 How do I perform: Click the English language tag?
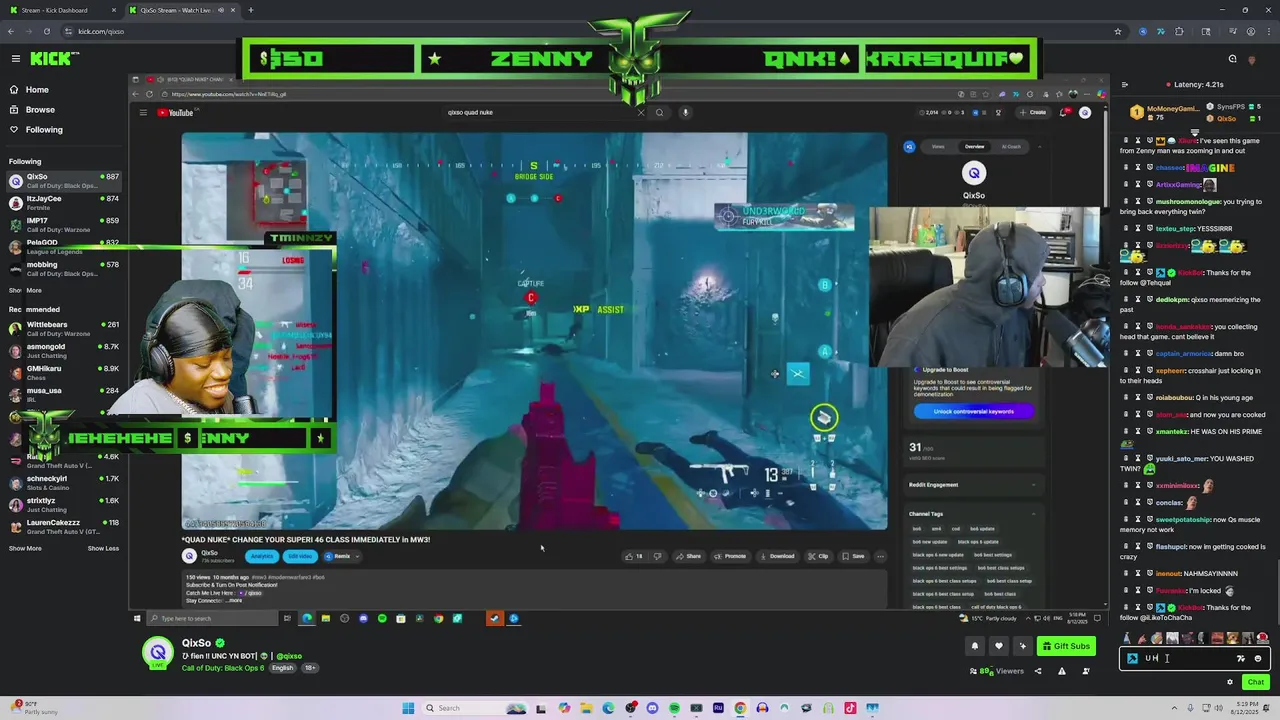click(283, 668)
